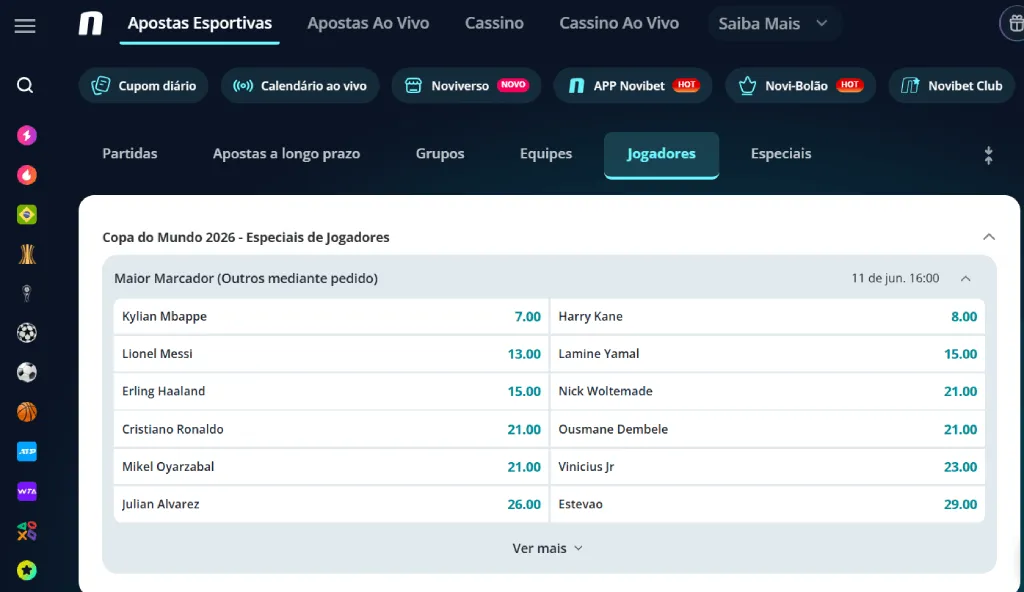Pick Mikel Oyarzabal at 21.00
1024x592 pixels.
(331, 467)
